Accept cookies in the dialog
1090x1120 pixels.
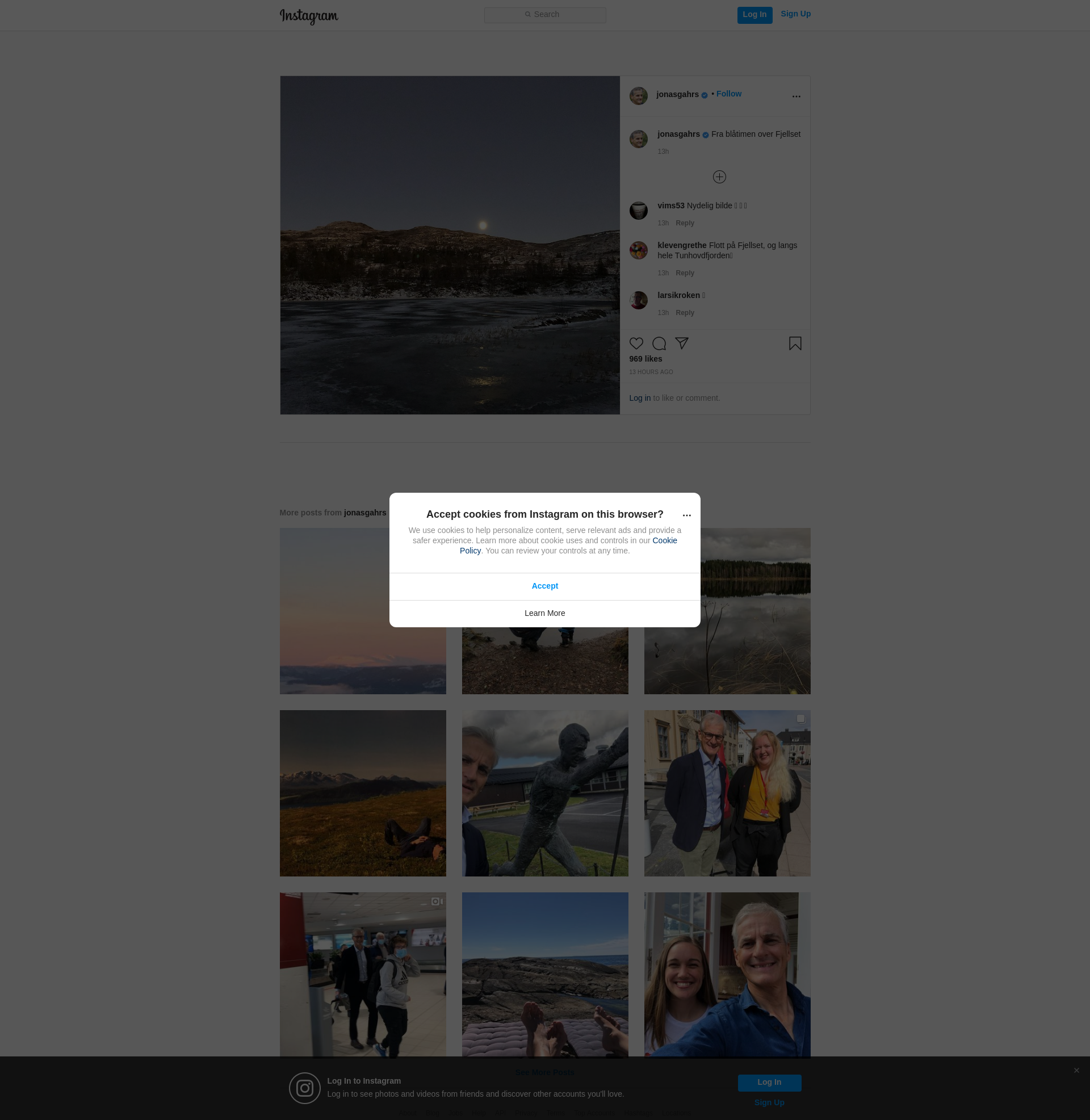click(544, 586)
